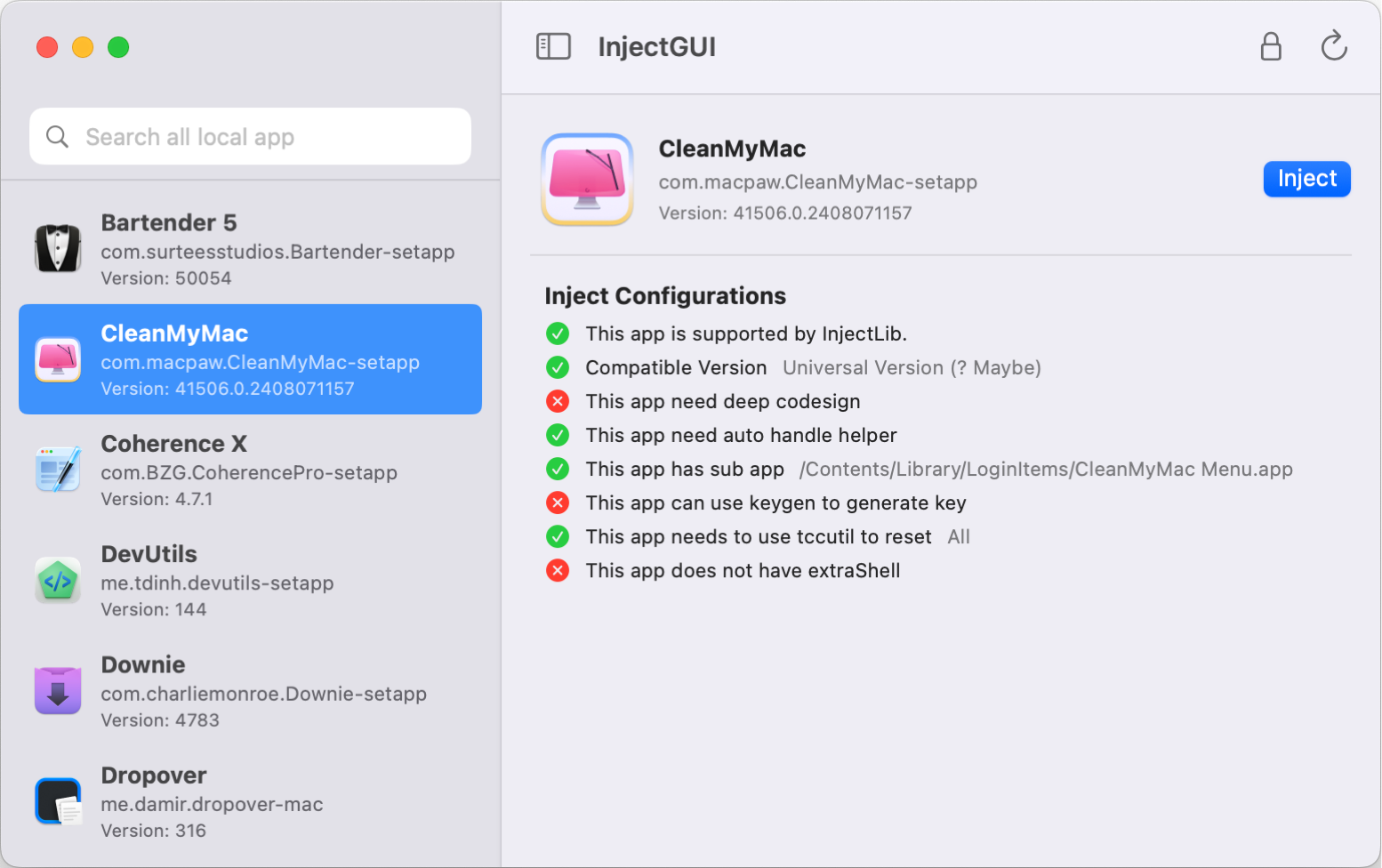
Task: Click green check beside tccutil reset
Action: 558,536
